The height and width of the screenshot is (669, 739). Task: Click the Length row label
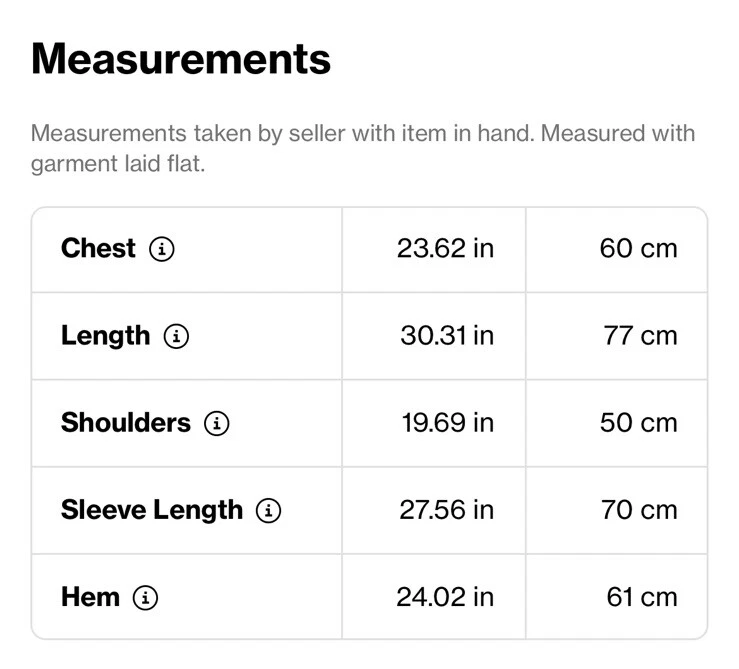click(105, 336)
